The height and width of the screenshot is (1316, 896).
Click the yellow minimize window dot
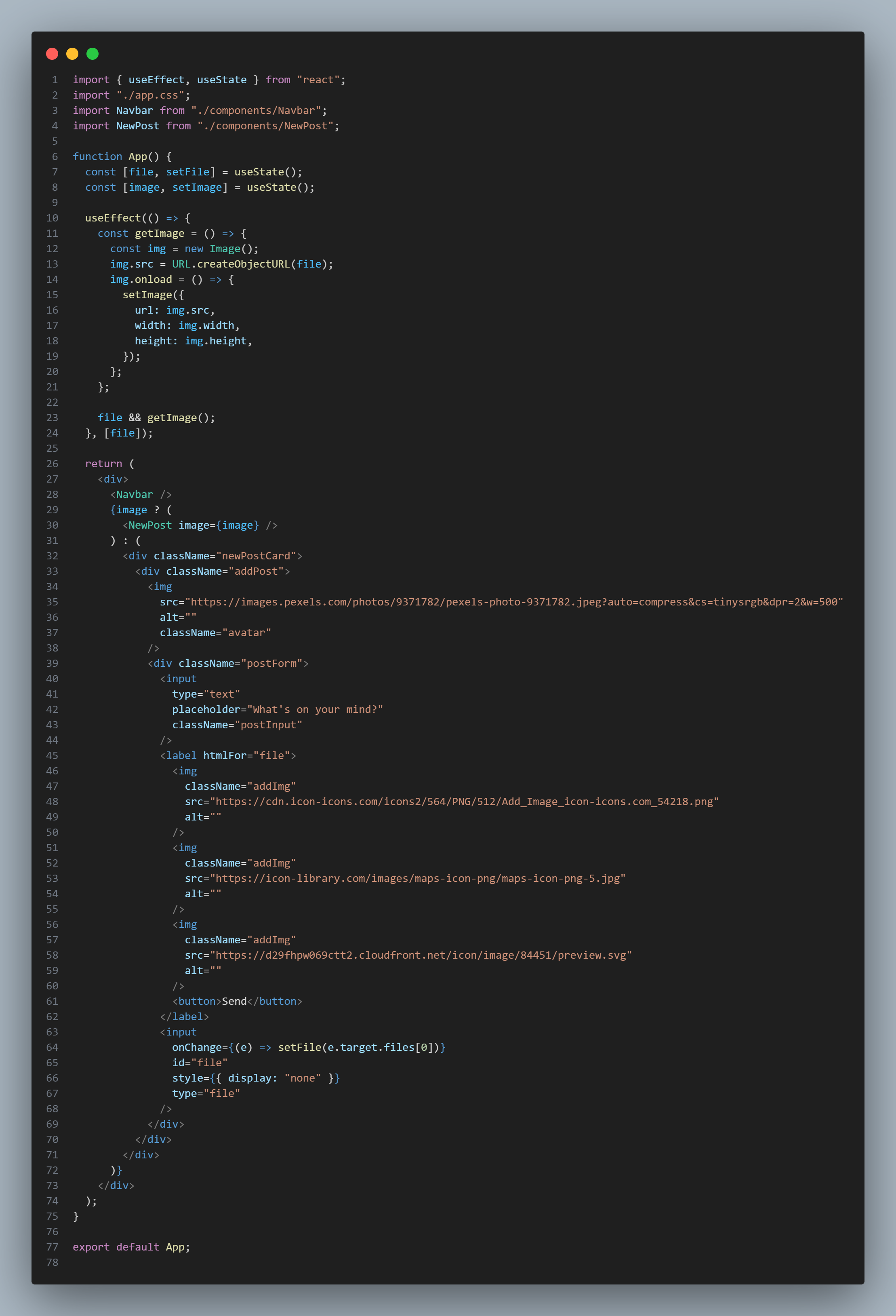[72, 54]
